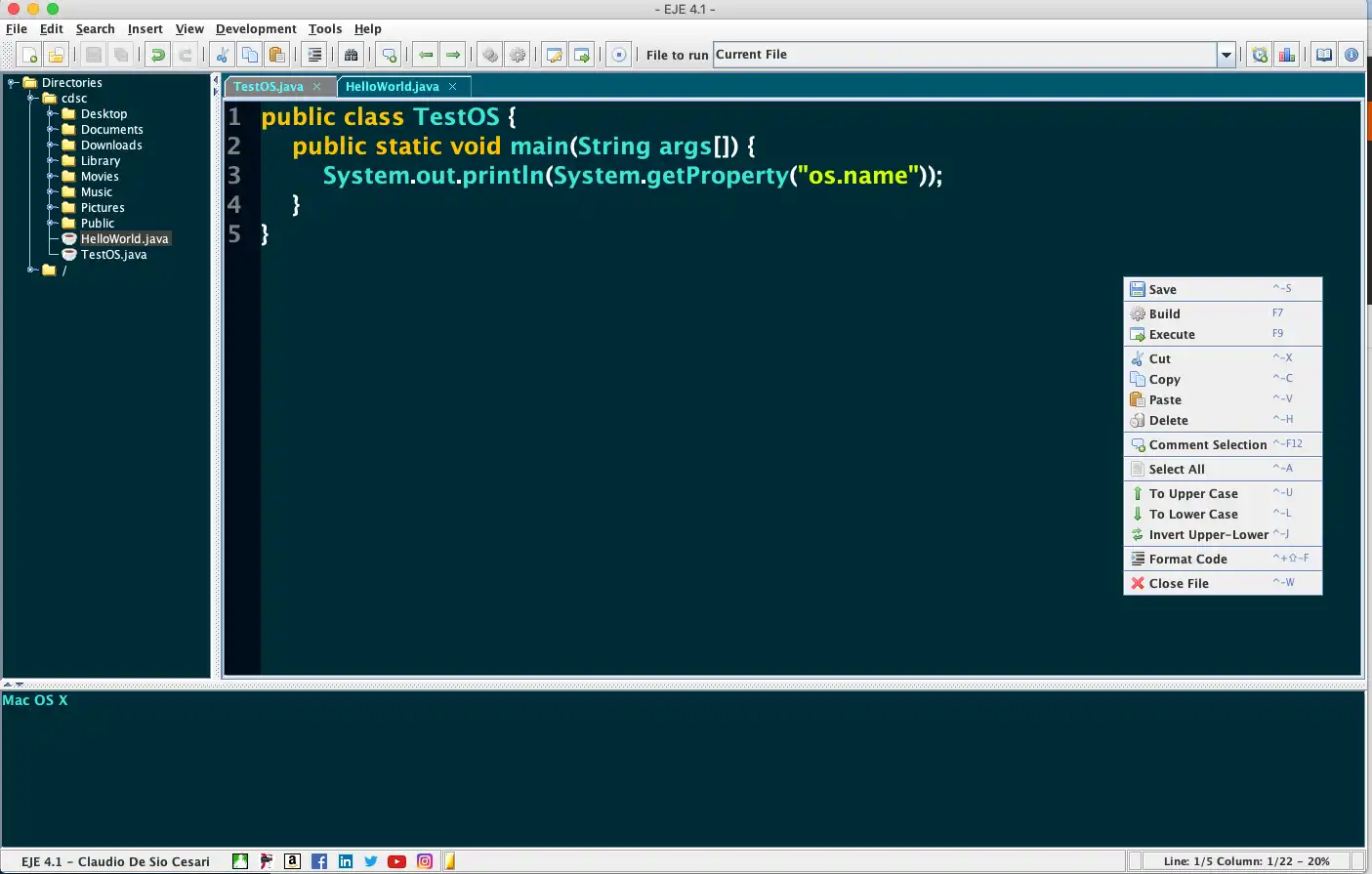Click the Copy icon in toolbar
This screenshot has height=874, width=1372.
tap(250, 56)
